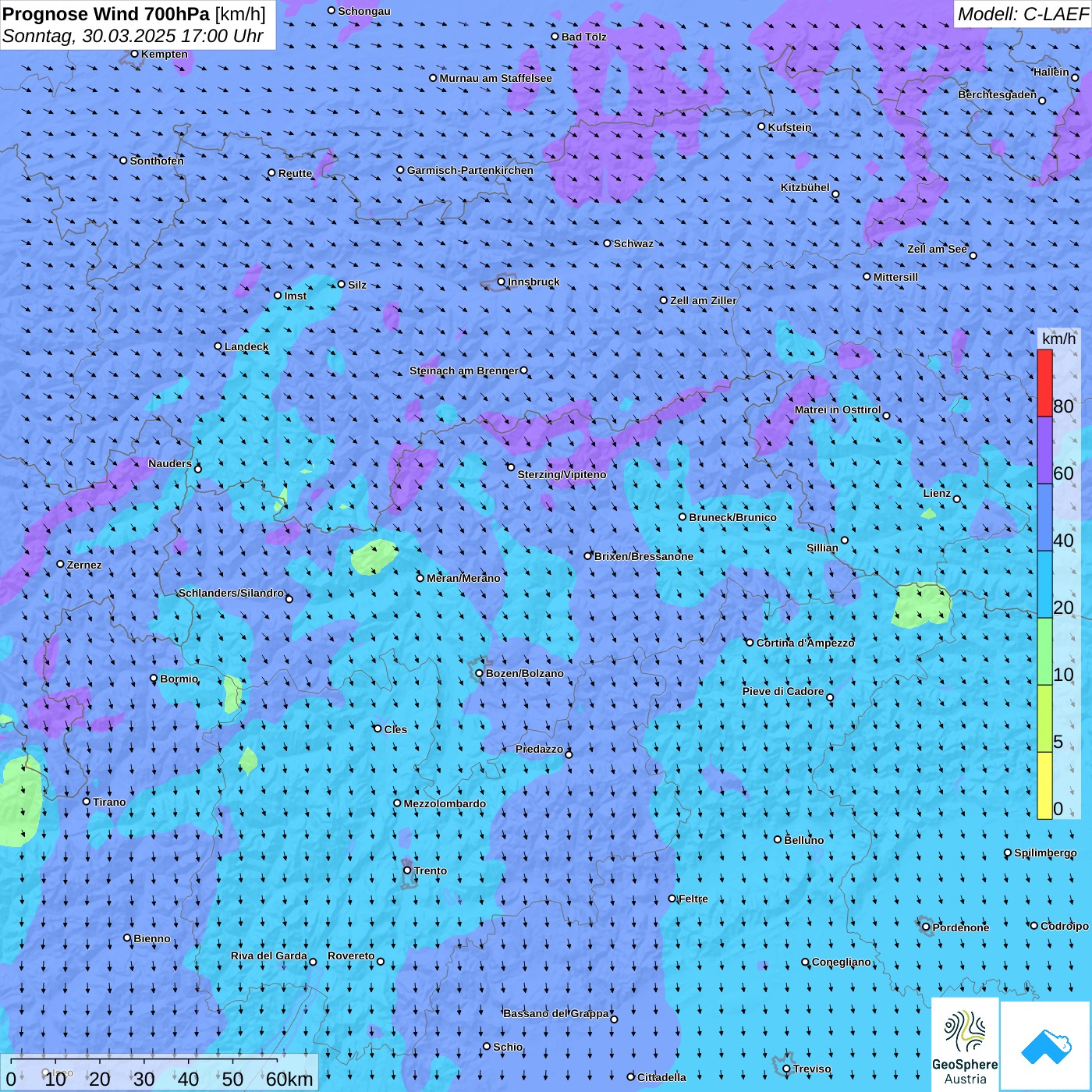Click the yellow 0 km/h legend color
Image resolution: width=1092 pixels, height=1092 pixels.
(x=1044, y=785)
